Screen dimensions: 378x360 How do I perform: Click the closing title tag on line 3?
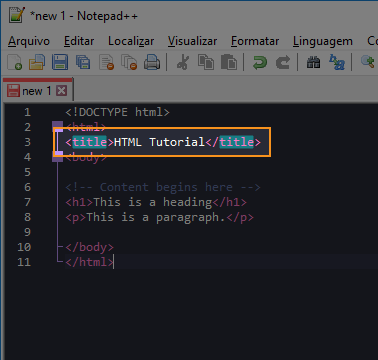(233, 142)
